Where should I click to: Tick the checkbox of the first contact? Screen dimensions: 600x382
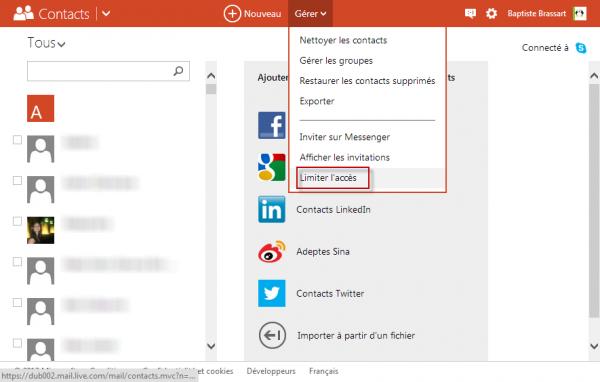tap(17, 140)
